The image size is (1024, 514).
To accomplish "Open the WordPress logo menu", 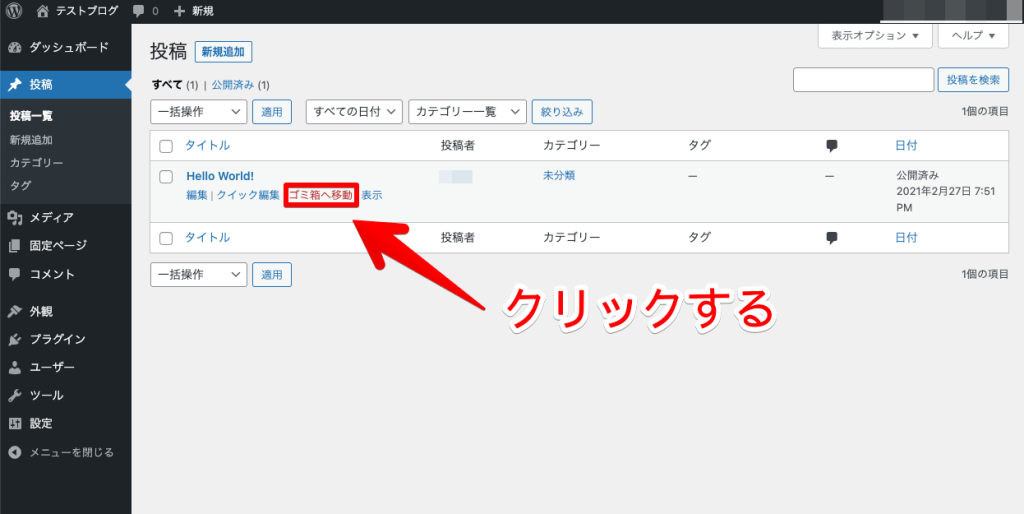I will pyautogui.click(x=14, y=10).
